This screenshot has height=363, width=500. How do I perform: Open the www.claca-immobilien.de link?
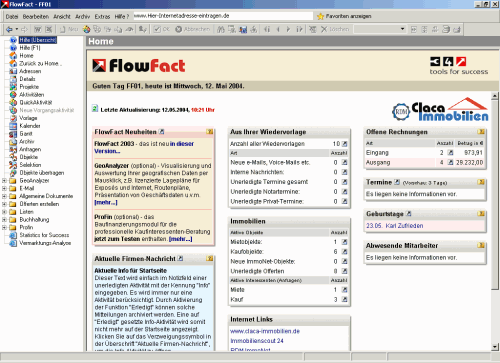pyautogui.click(x=265, y=331)
